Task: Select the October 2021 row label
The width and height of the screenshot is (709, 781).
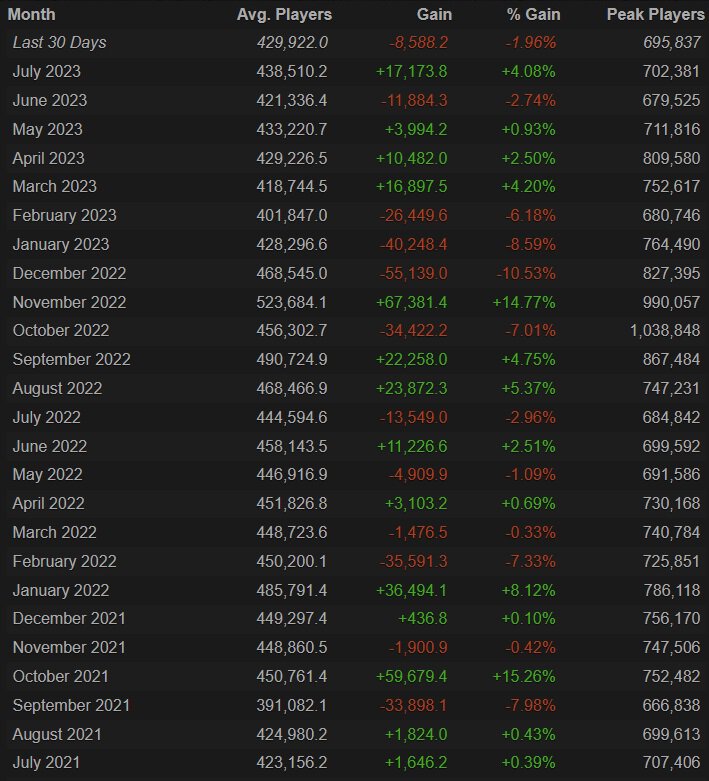Action: click(x=60, y=676)
